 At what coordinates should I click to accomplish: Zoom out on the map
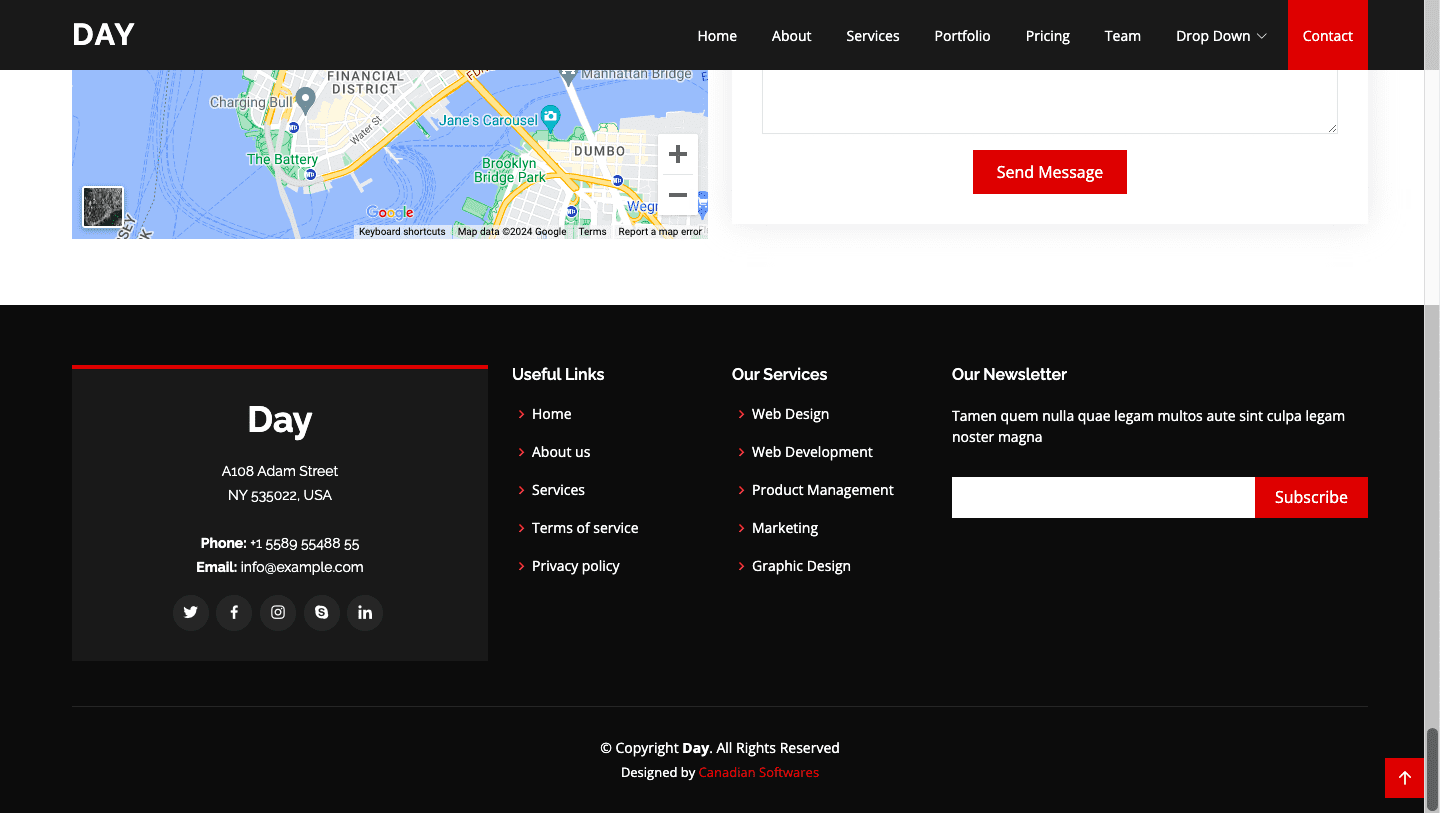click(x=677, y=195)
